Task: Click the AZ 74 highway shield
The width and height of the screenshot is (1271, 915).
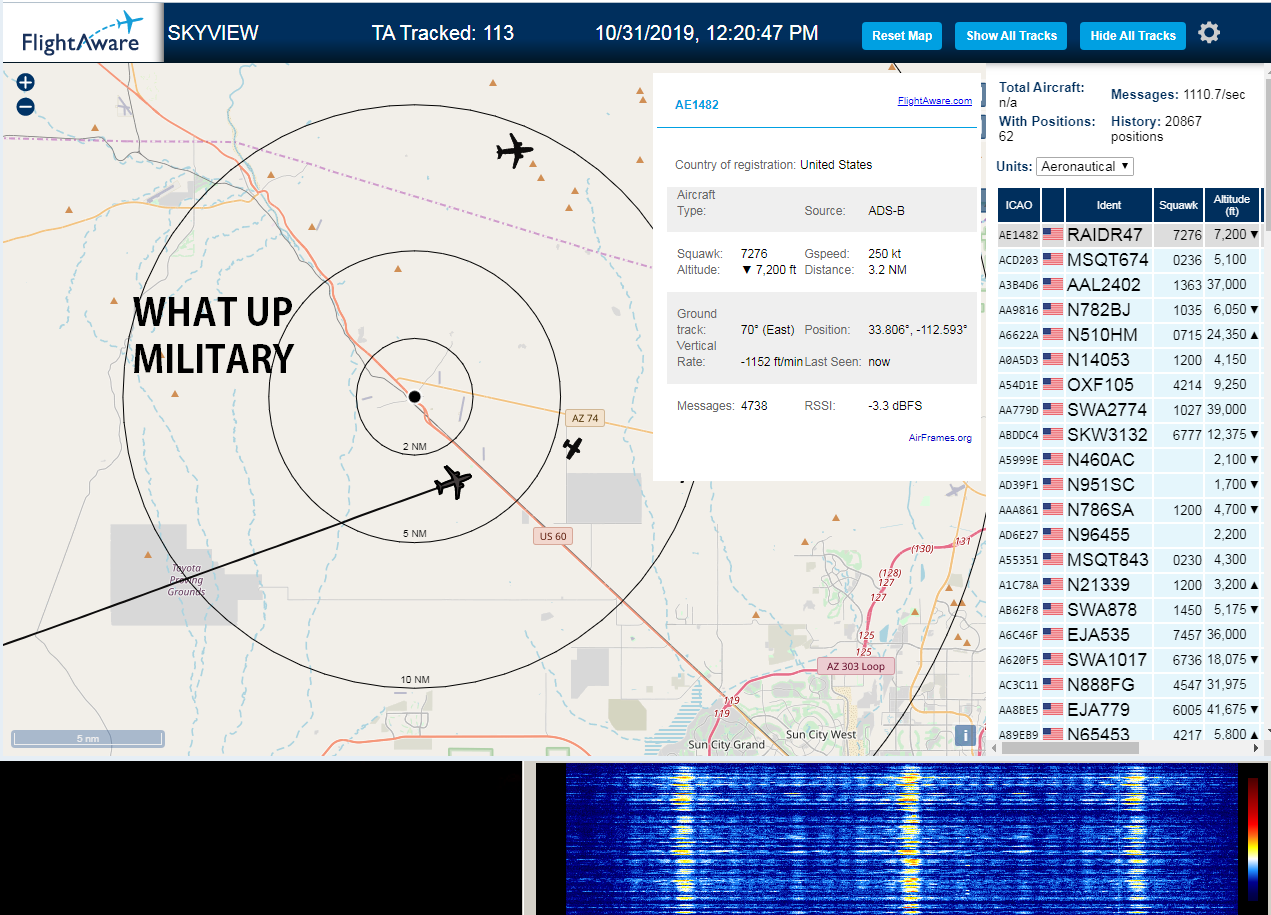Action: (x=585, y=418)
